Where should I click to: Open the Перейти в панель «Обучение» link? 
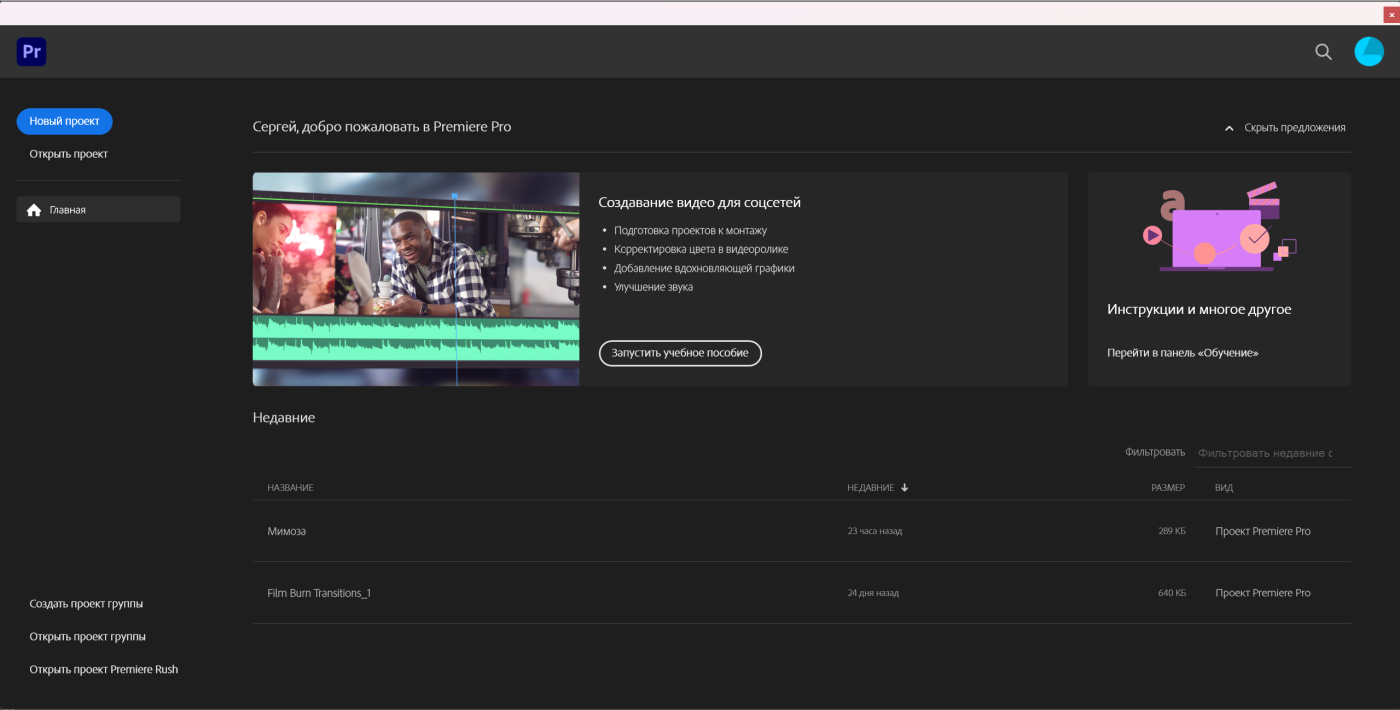coord(1182,353)
